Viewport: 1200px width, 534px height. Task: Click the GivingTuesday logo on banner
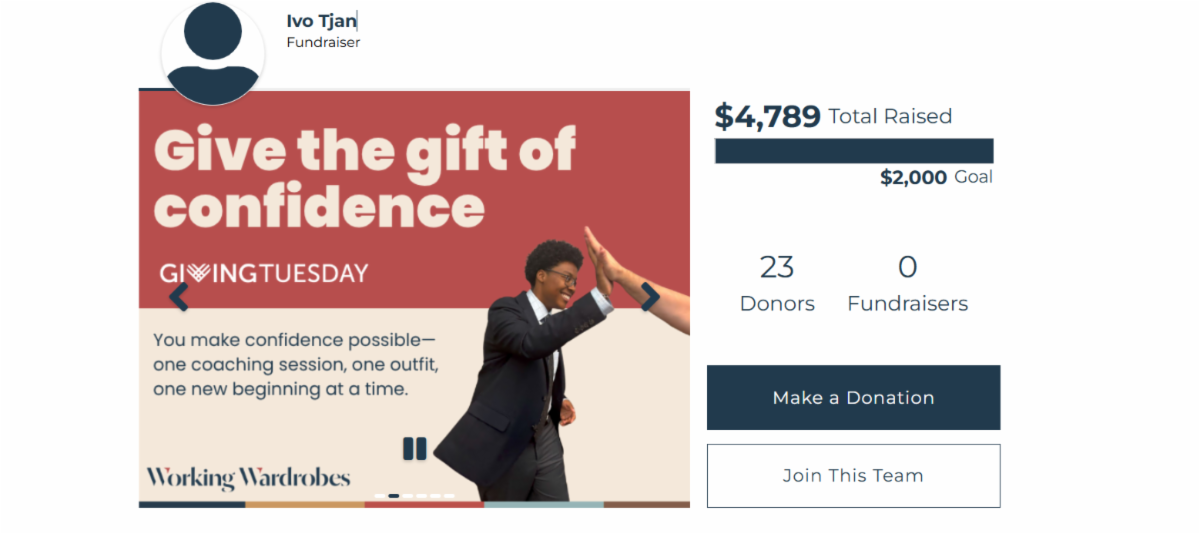[x=264, y=273]
